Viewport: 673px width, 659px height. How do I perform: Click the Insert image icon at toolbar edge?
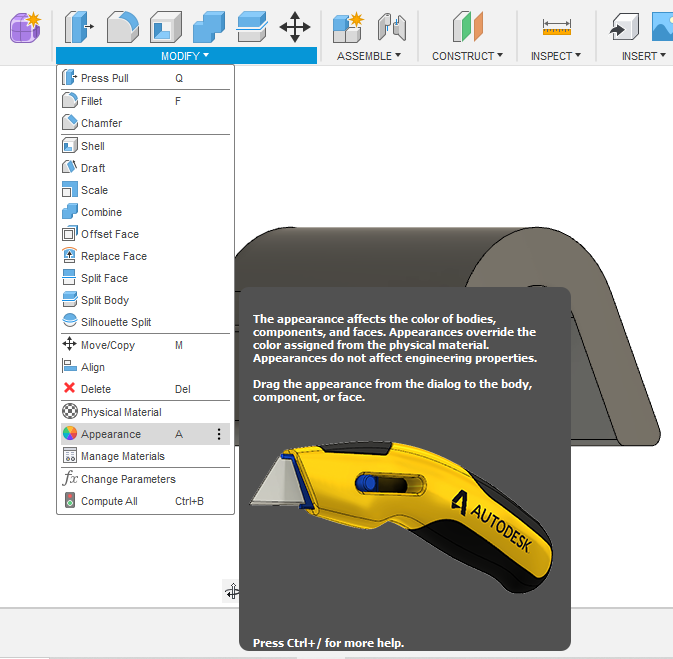(x=662, y=27)
